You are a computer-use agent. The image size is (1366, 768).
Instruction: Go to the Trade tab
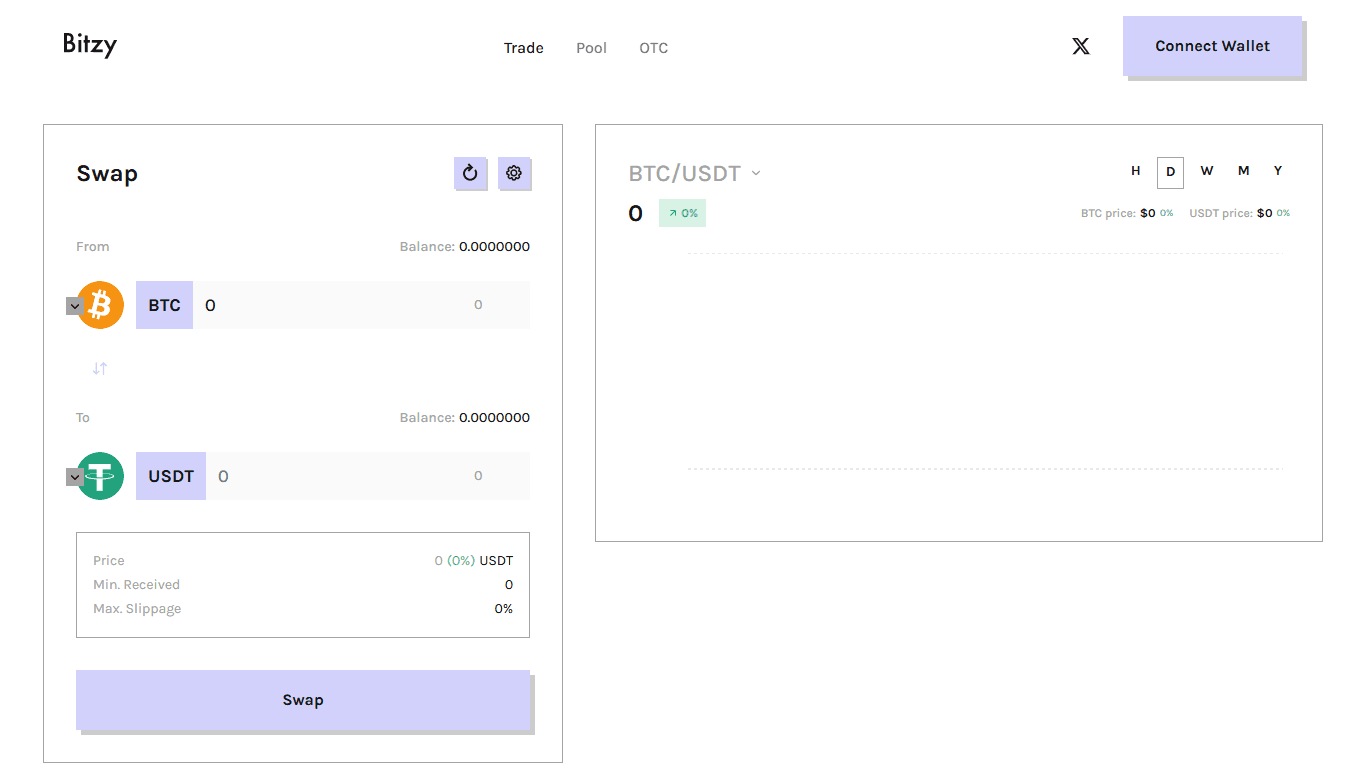(x=524, y=48)
